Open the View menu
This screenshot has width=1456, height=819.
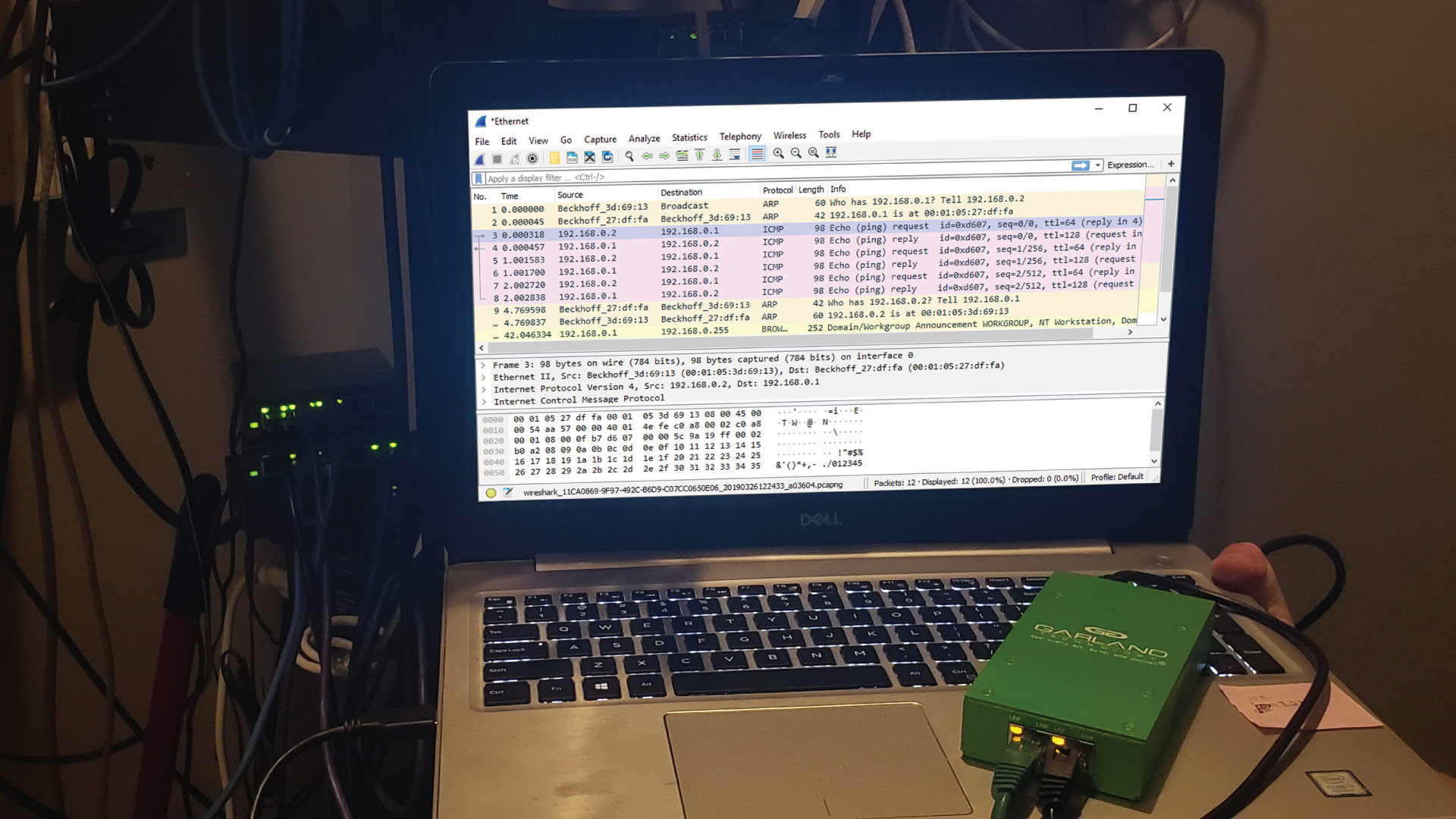pyautogui.click(x=538, y=140)
